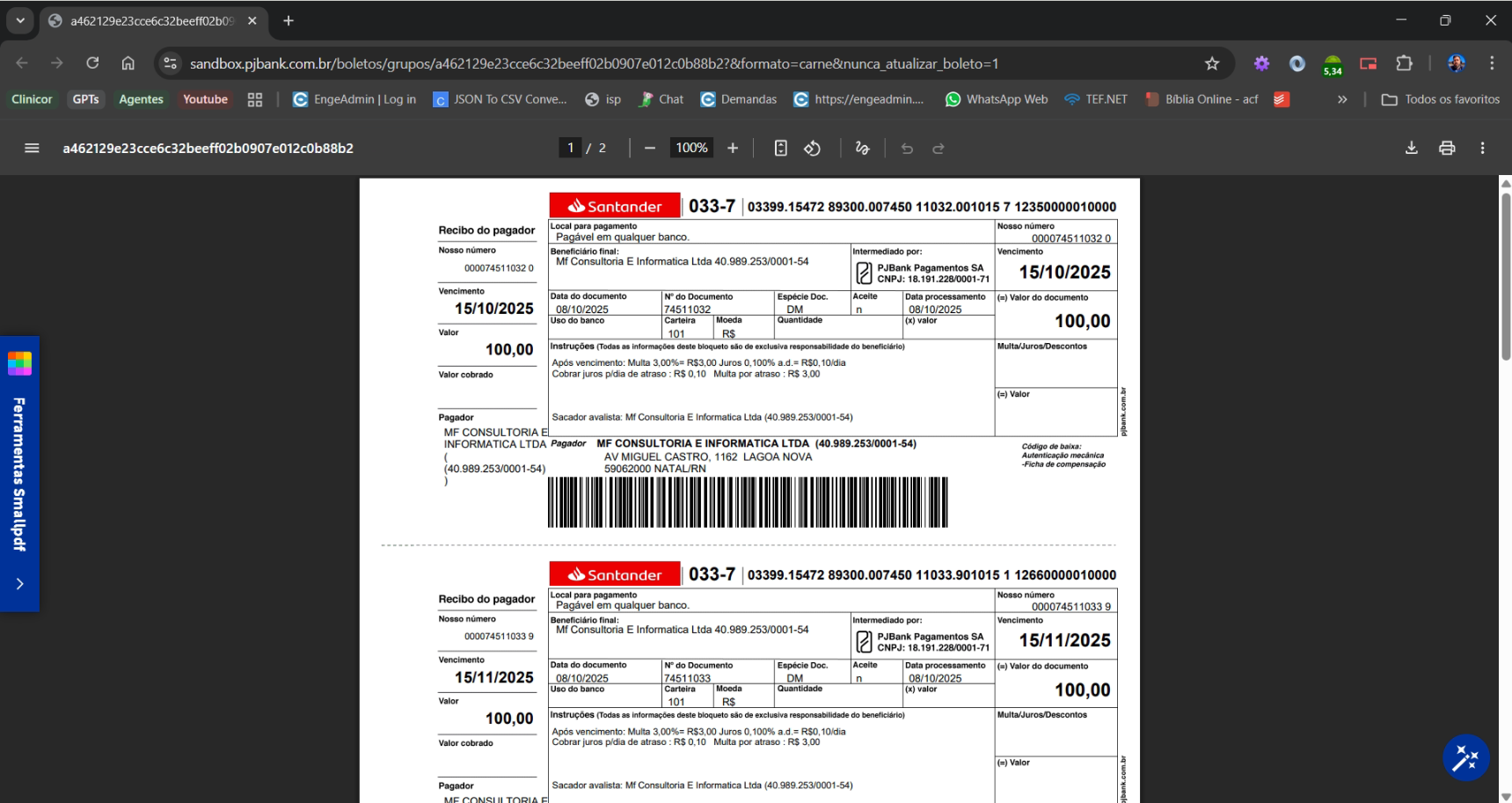Toggle the PDF sidebar menu
Viewport: 1512px width, 803px height.
click(x=32, y=148)
